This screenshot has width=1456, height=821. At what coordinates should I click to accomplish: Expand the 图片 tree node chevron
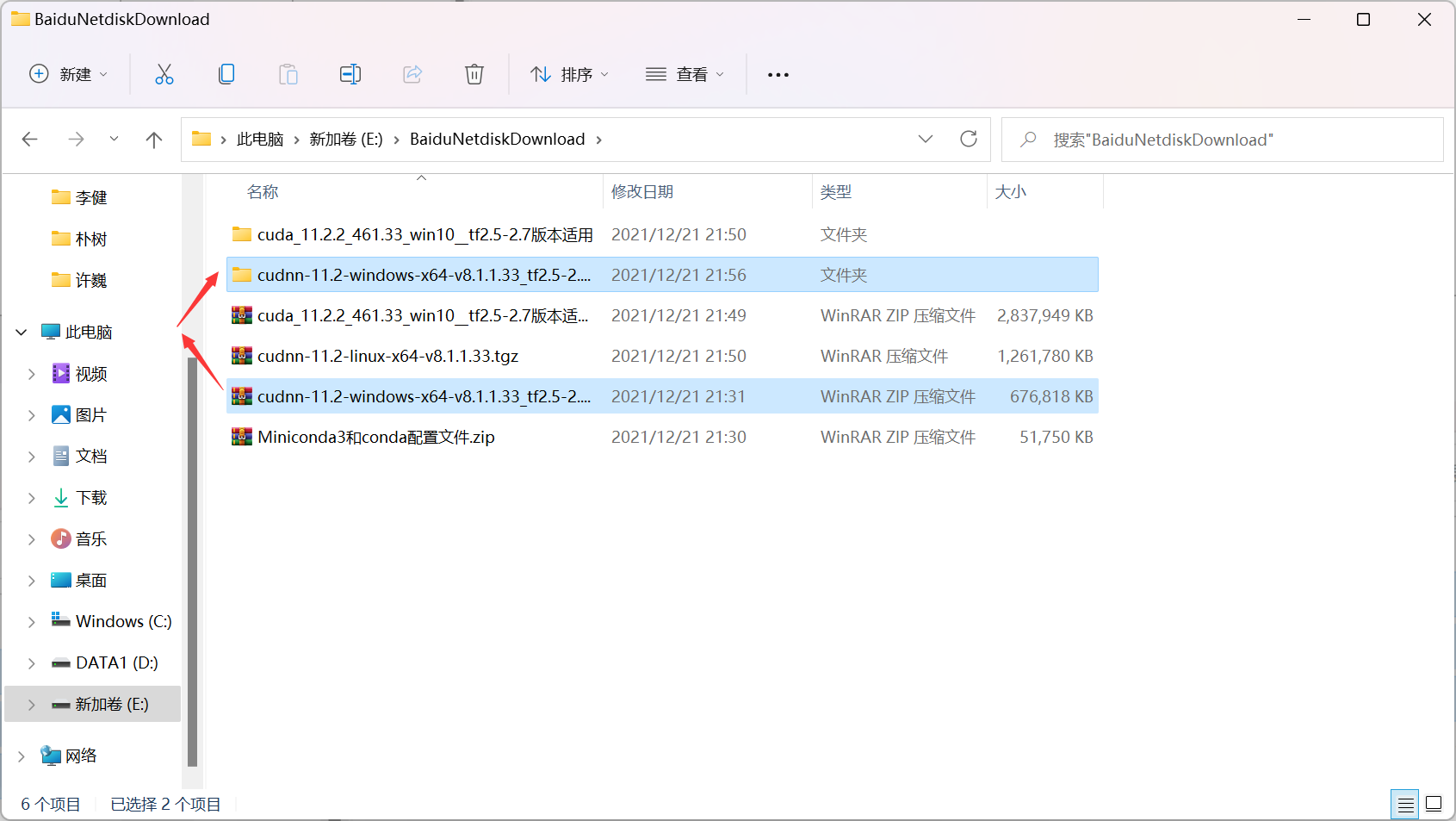coord(32,414)
